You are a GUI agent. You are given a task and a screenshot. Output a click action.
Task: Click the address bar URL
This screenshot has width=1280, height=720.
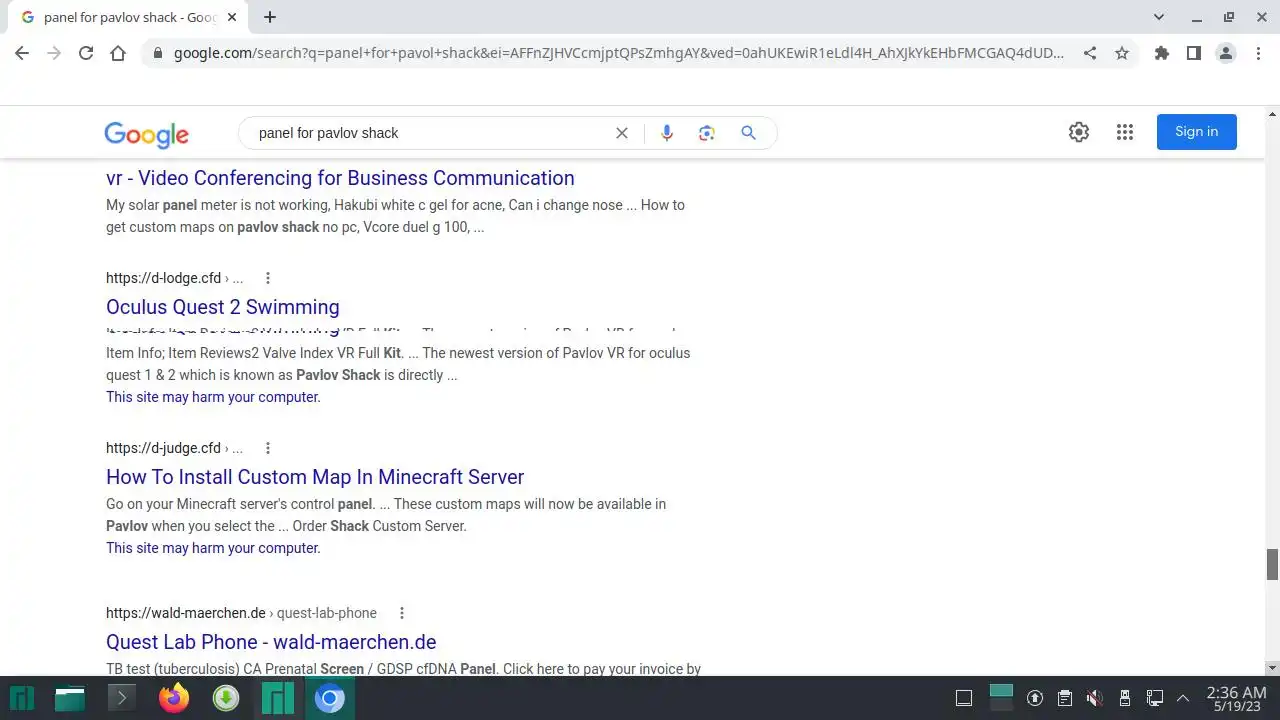pos(618,53)
